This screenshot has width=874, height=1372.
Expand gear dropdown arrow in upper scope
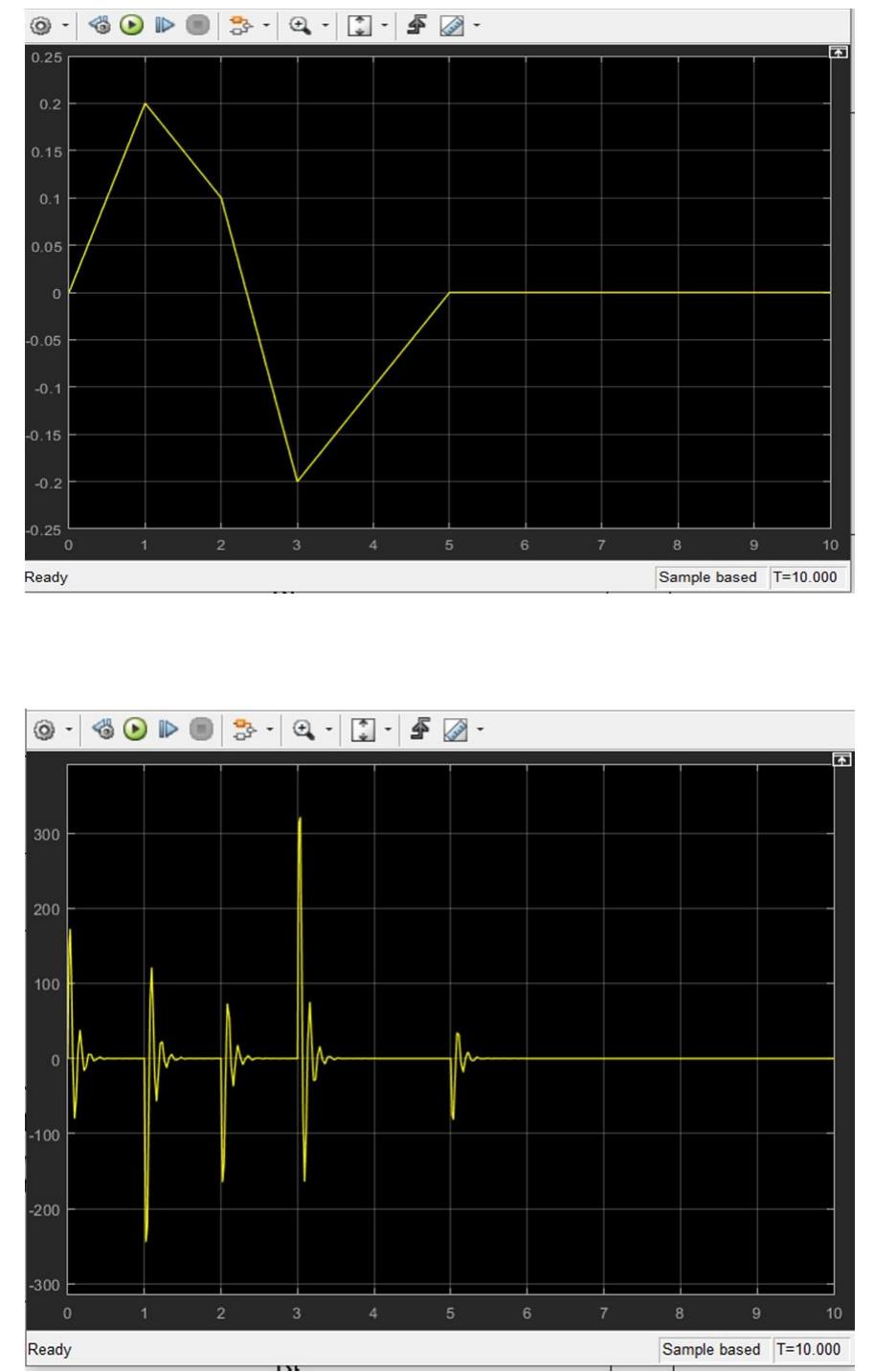64,26
